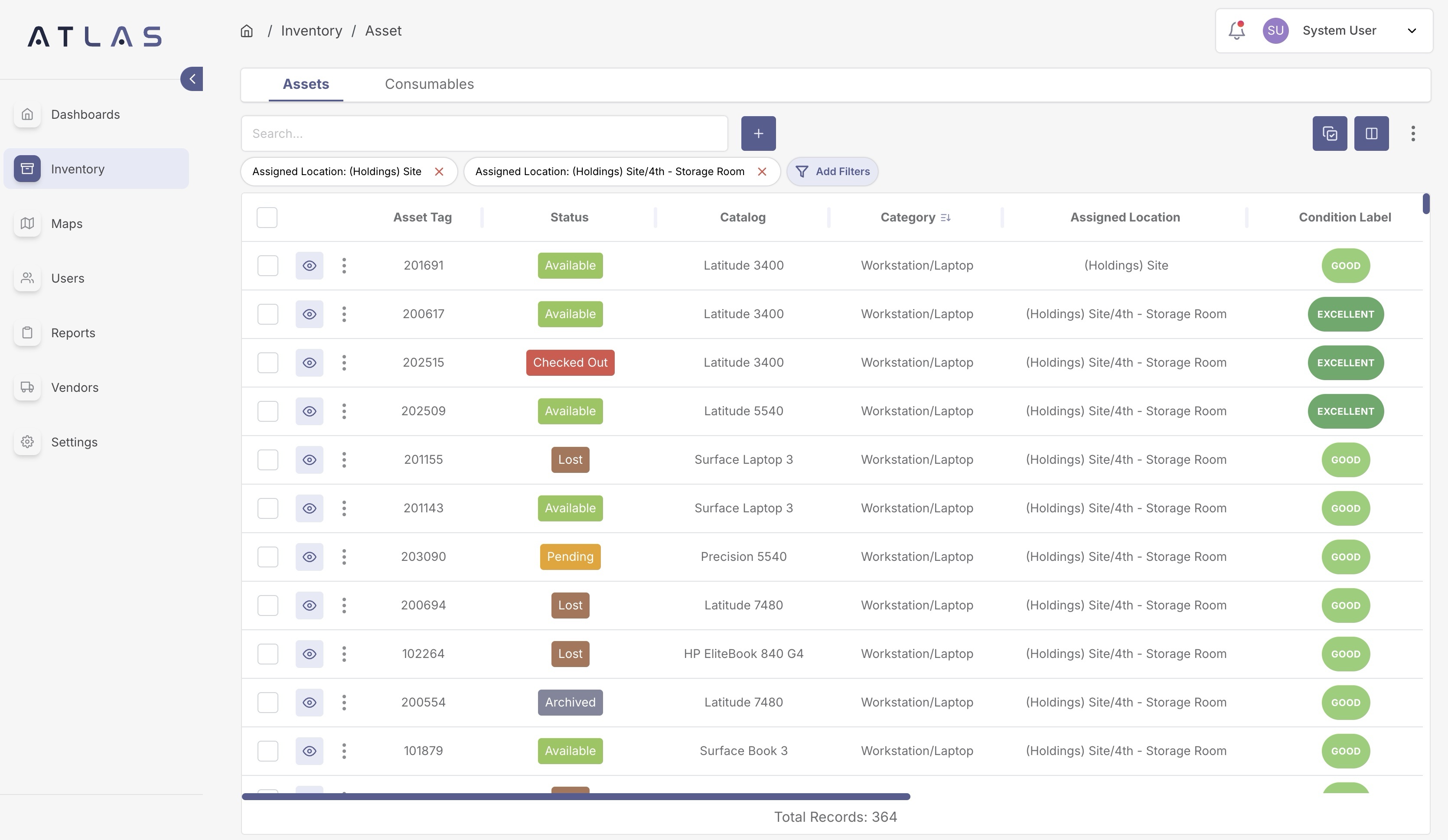Click the horizontal table scrollbar
Image resolution: width=1448 pixels, height=840 pixels.
tap(576, 797)
